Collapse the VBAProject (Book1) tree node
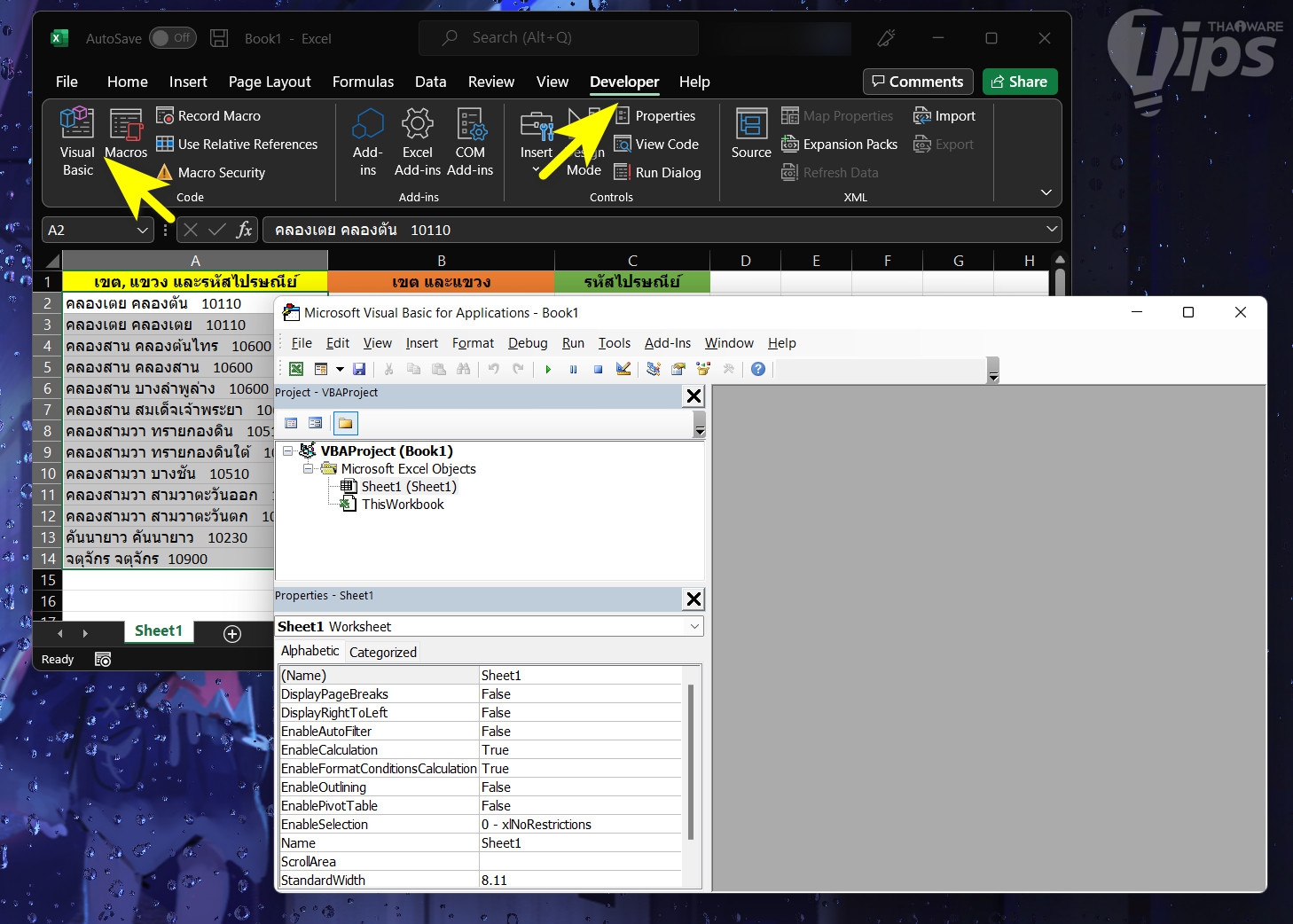This screenshot has height=924, width=1293. pyautogui.click(x=288, y=451)
